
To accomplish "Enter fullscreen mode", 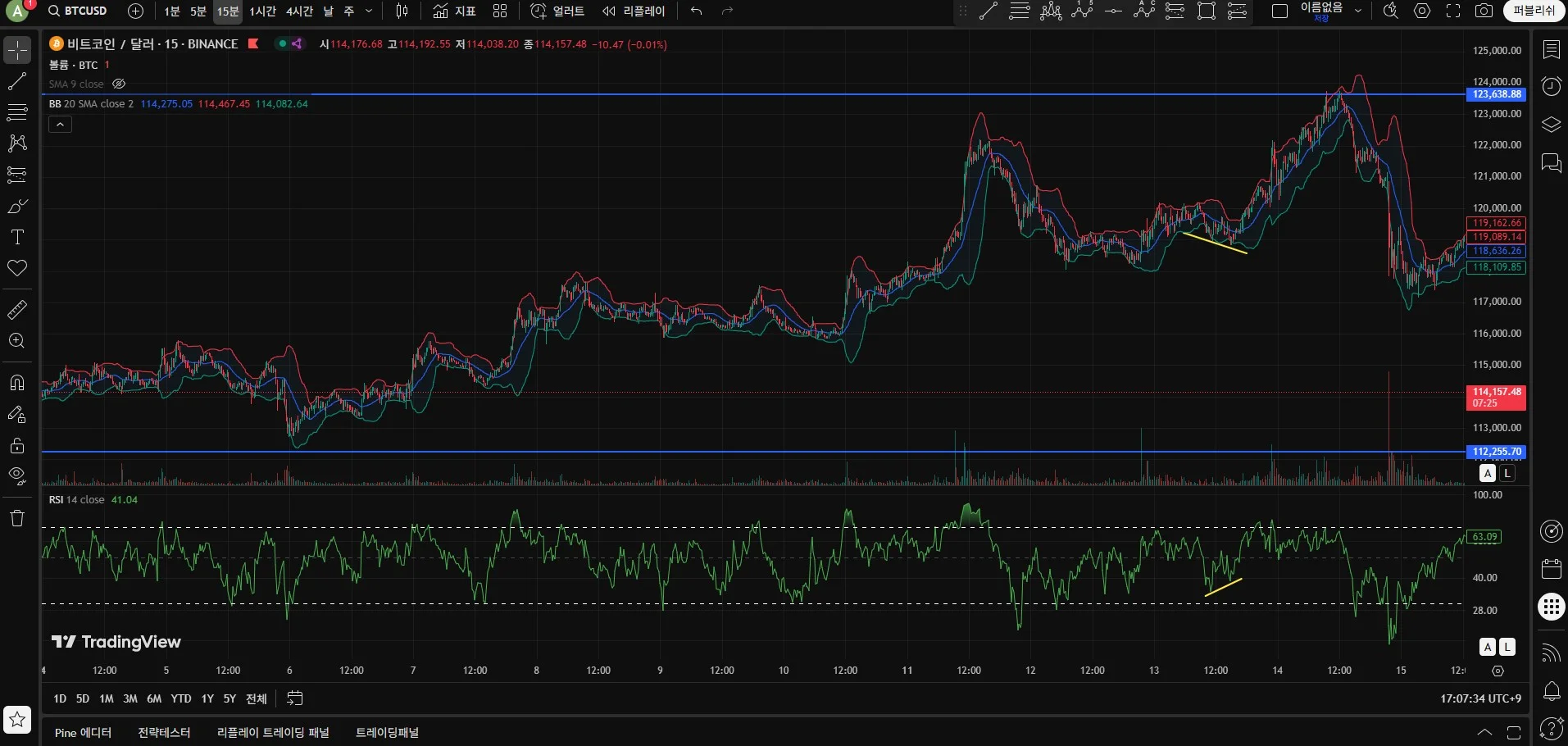I will [x=1453, y=11].
